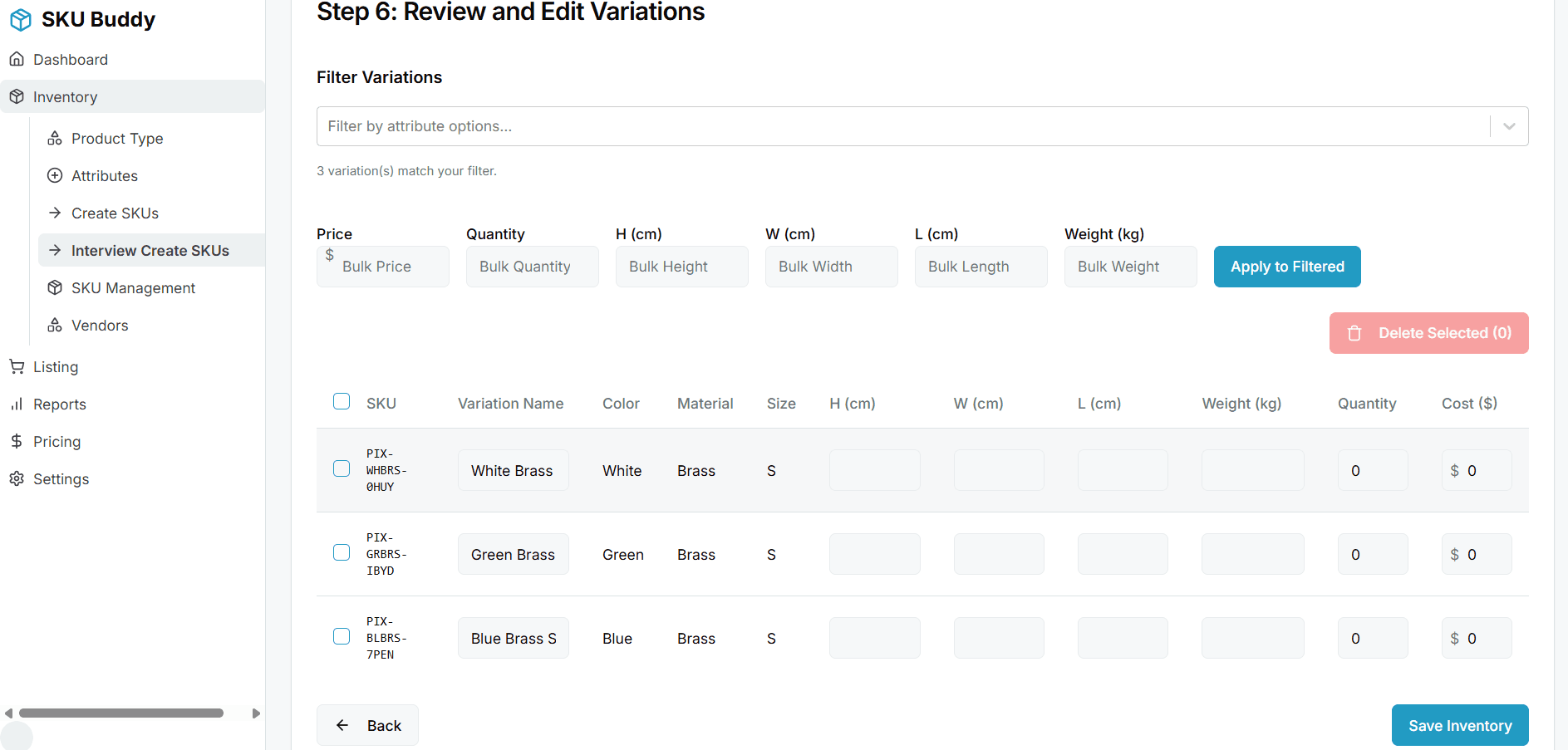The width and height of the screenshot is (1568, 750).
Task: Select the PIX-WHBRS-0HUY row checkbox
Action: click(x=342, y=468)
